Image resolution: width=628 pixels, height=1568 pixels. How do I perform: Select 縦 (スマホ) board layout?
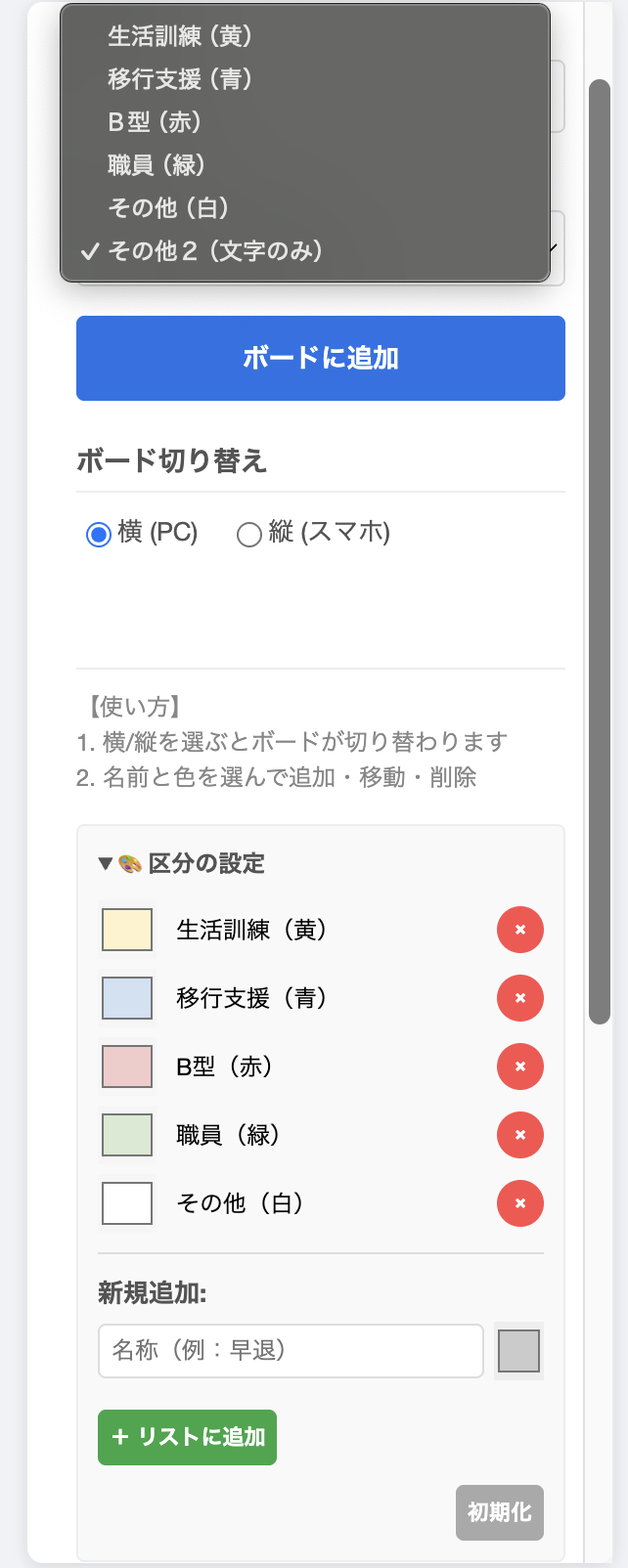[x=249, y=534]
